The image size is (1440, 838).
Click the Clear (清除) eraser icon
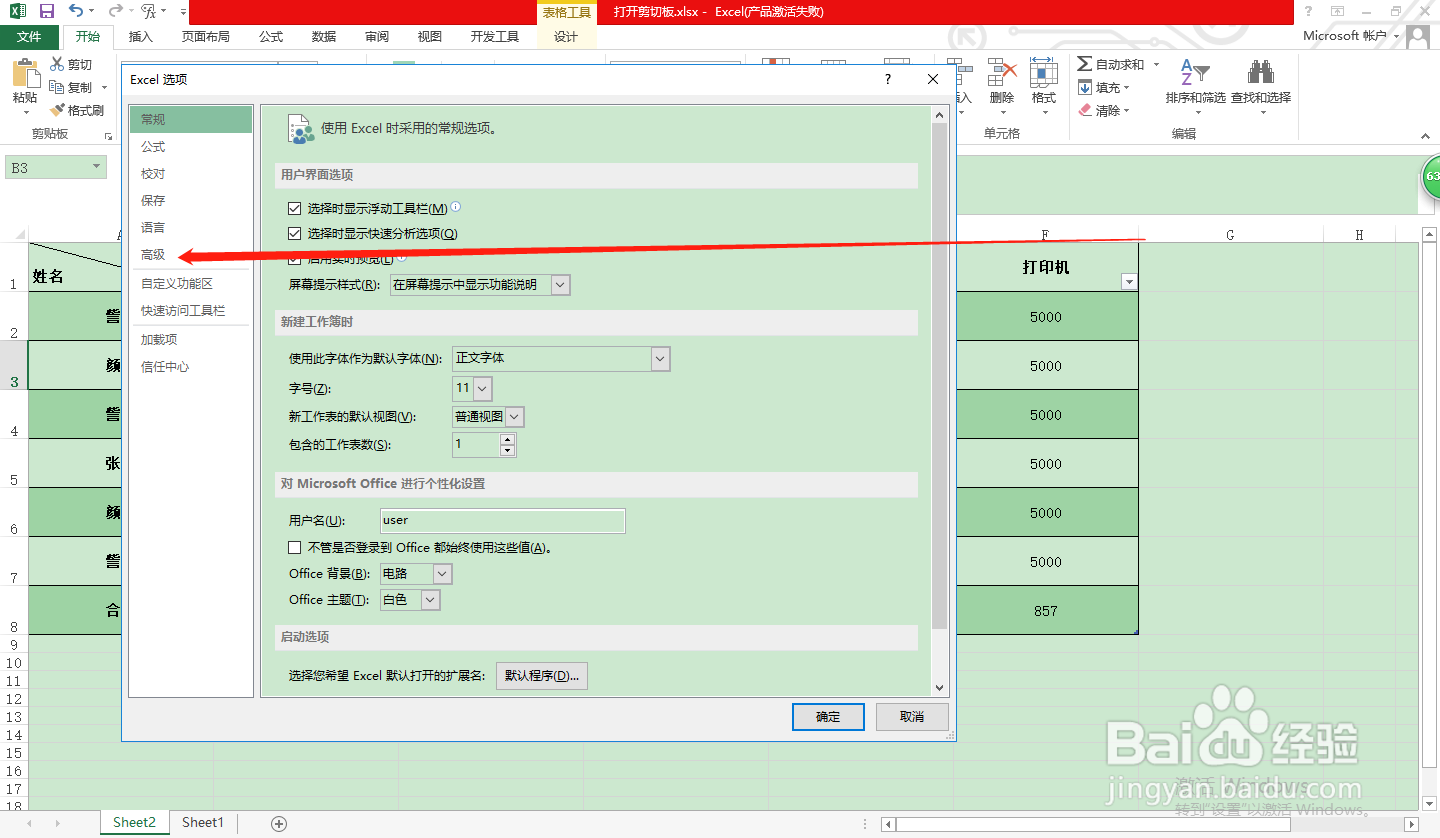tap(1085, 110)
